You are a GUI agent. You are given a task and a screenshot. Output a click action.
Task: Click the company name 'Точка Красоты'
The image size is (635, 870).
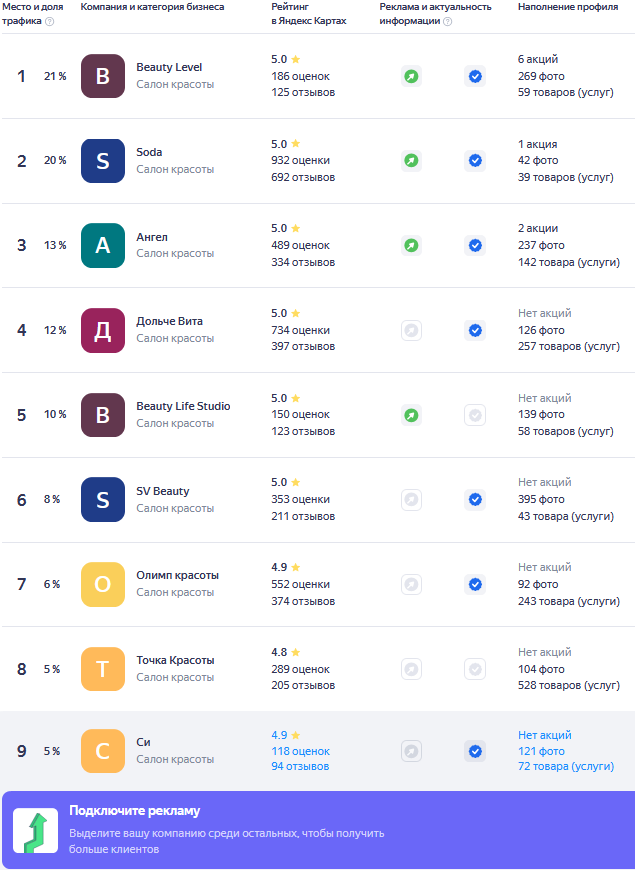point(175,660)
